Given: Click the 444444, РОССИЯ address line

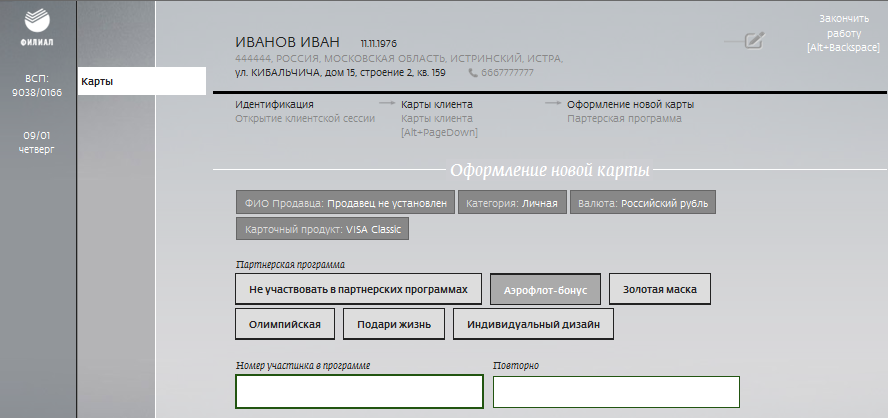Looking at the screenshot, I should pos(399,58).
